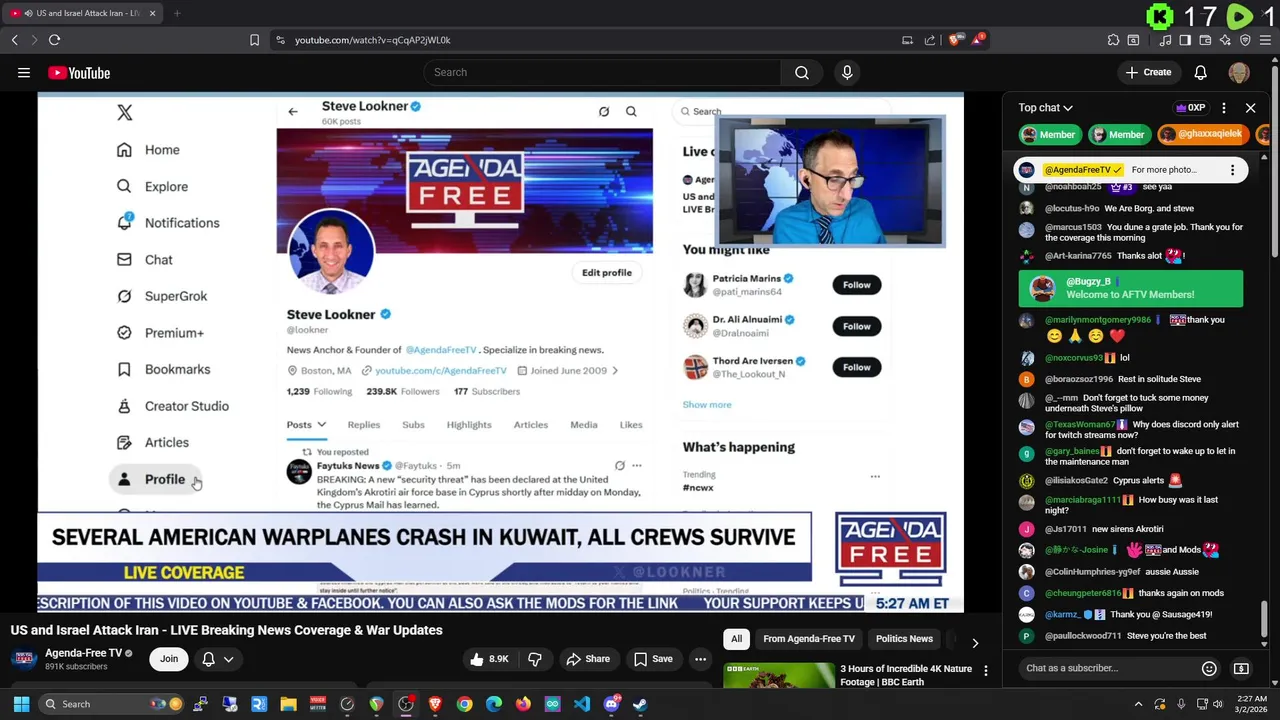This screenshot has width=1280, height=720.
Task: Toggle the microphone icon in system tray
Action: click(x=1181, y=704)
